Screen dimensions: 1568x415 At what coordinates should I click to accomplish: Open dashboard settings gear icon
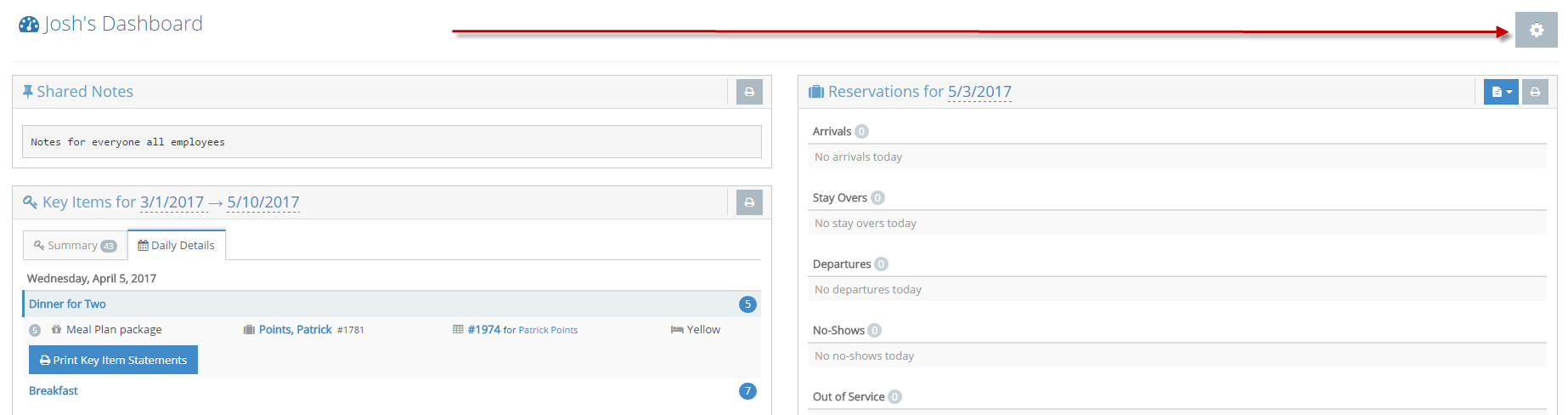tap(1536, 31)
